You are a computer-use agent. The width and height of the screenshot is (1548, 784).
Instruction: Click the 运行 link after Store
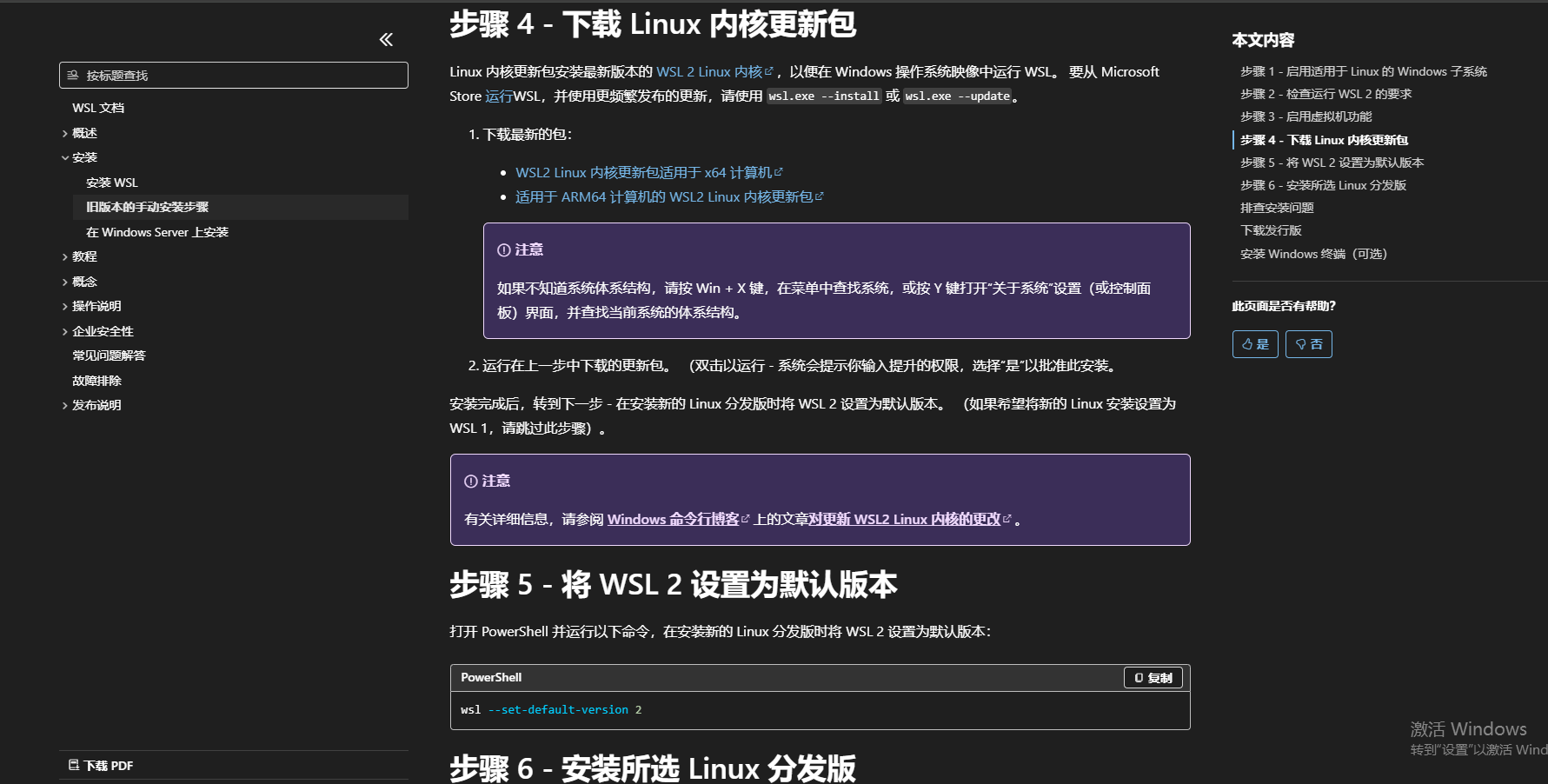click(x=499, y=96)
